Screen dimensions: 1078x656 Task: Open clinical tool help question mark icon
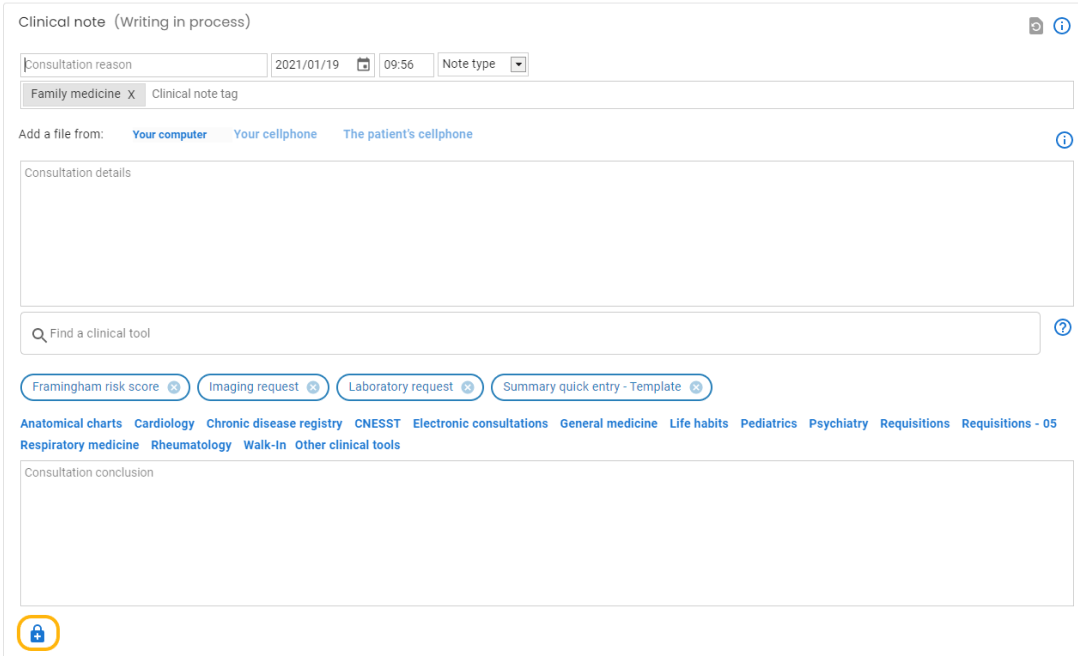[x=1062, y=327]
